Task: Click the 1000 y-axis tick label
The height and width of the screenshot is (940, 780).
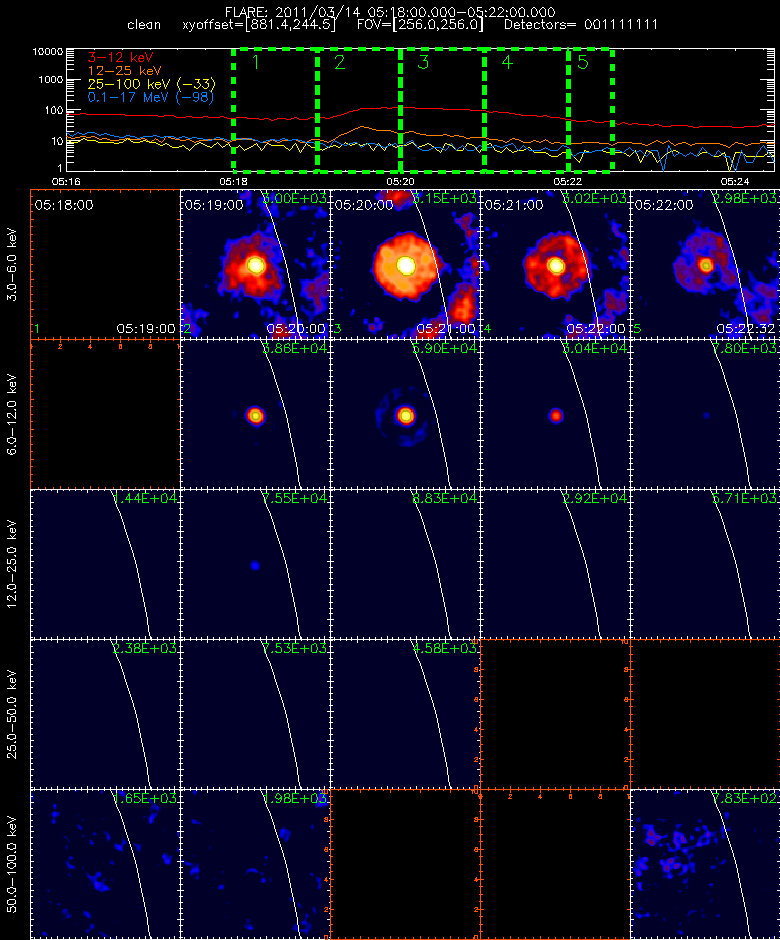Action: 51,80
